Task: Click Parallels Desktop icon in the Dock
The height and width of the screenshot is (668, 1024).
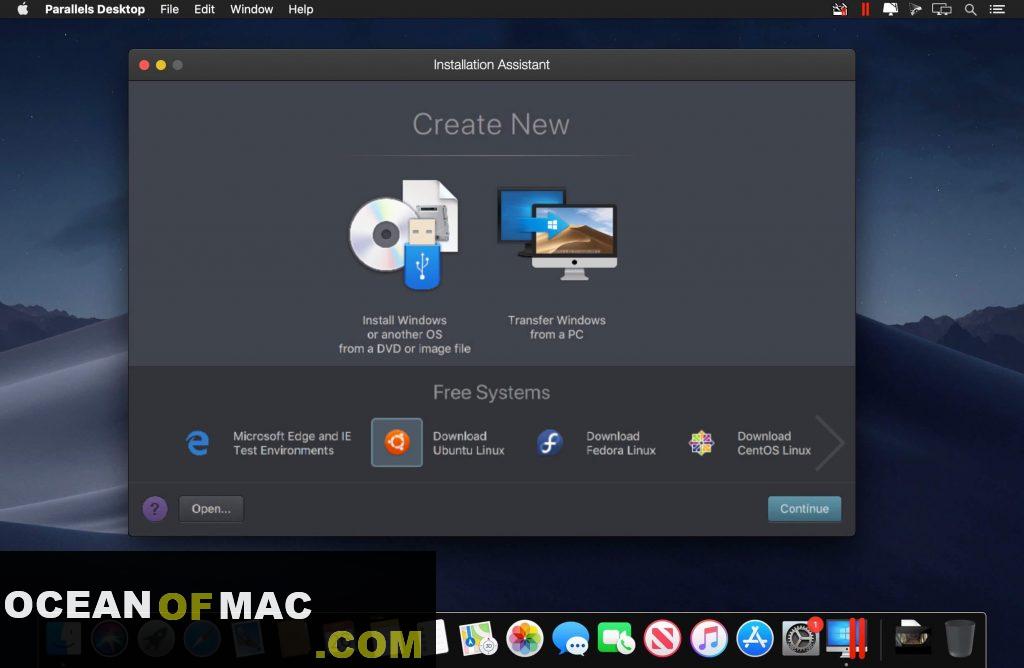Action: (846, 638)
